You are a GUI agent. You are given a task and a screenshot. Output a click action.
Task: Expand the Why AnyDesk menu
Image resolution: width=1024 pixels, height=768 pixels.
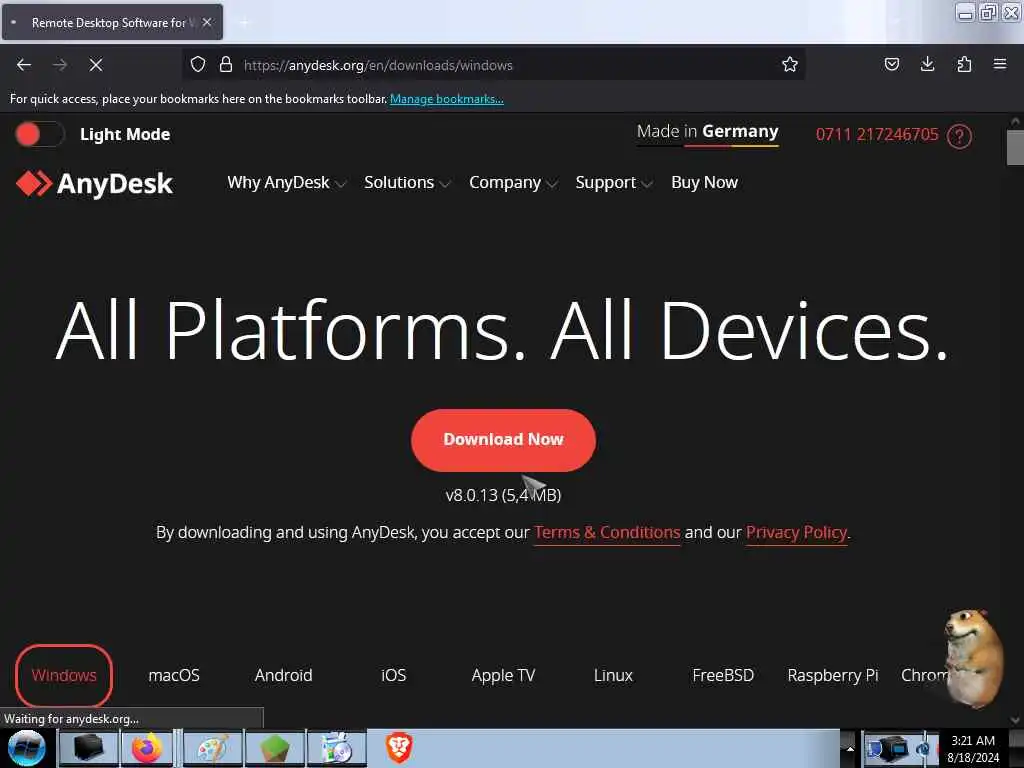(x=286, y=183)
